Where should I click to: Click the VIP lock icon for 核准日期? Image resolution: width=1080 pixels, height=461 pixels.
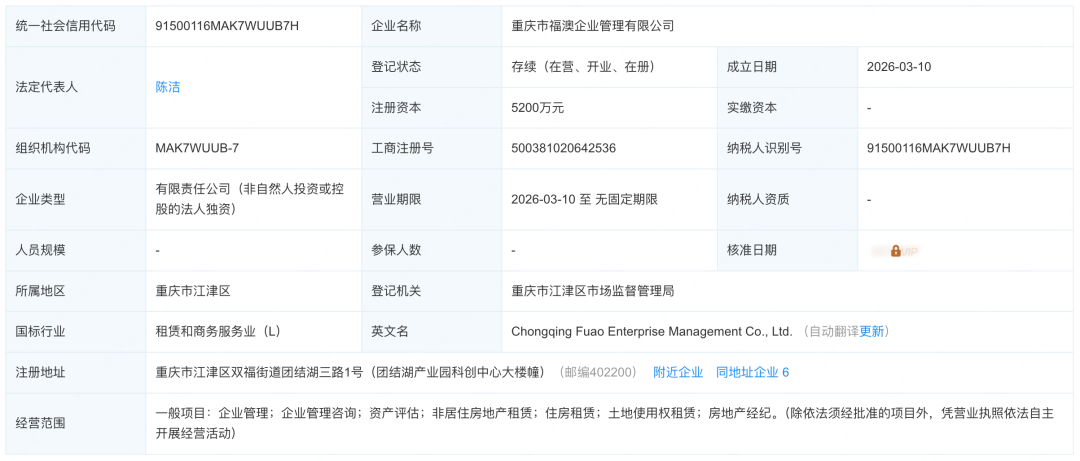[x=895, y=251]
